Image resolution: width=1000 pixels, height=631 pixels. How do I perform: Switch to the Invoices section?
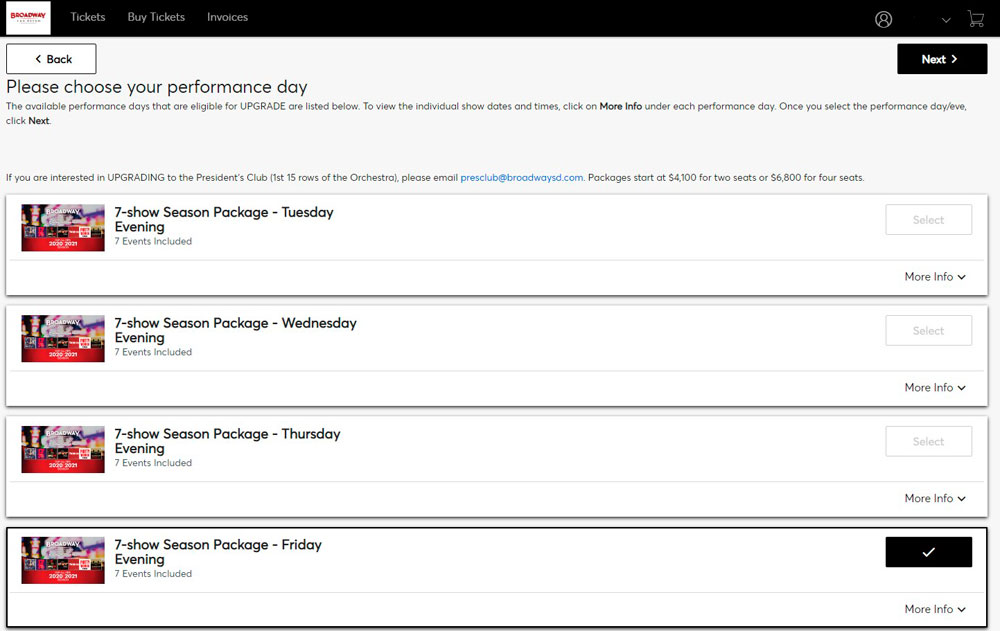tap(227, 17)
